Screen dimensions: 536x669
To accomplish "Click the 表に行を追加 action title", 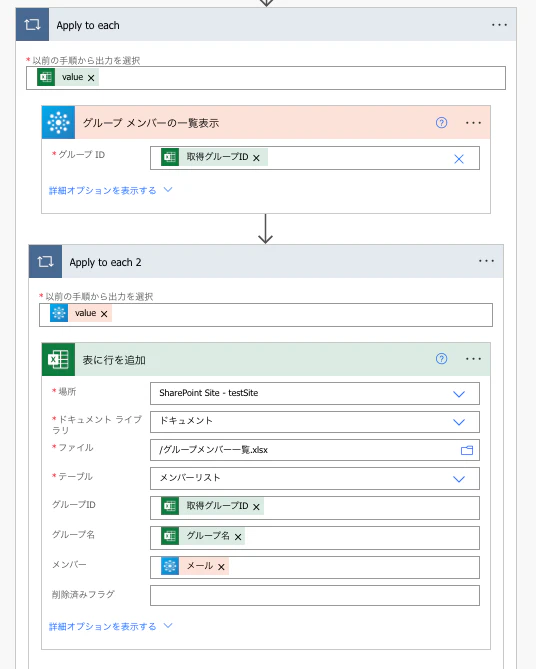I will pyautogui.click(x=114, y=360).
